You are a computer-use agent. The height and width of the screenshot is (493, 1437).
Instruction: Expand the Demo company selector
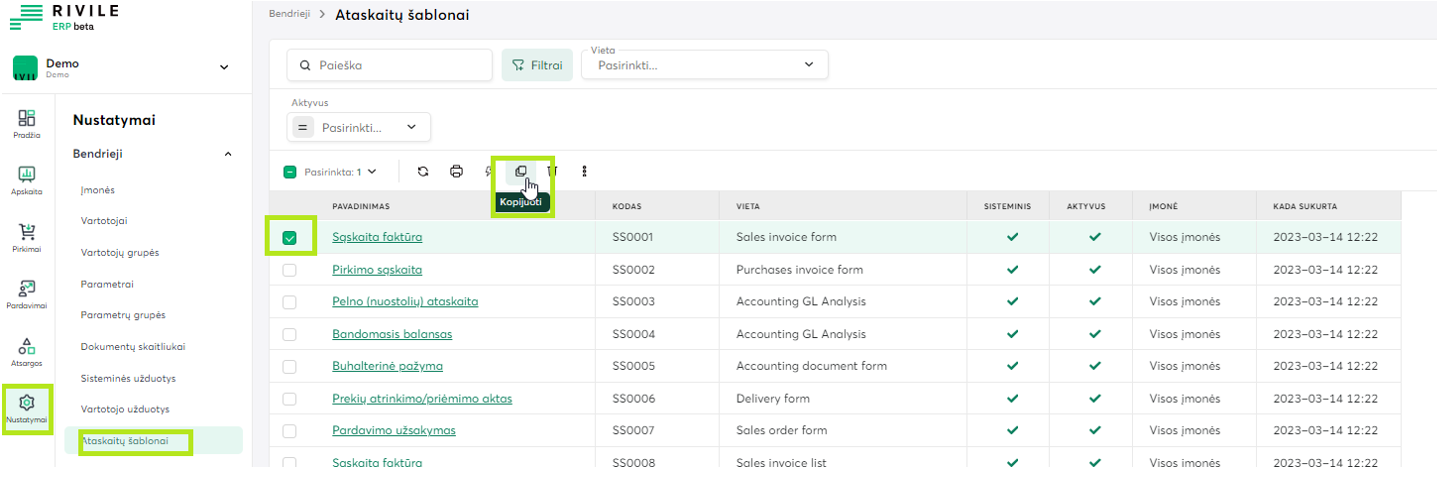point(223,67)
